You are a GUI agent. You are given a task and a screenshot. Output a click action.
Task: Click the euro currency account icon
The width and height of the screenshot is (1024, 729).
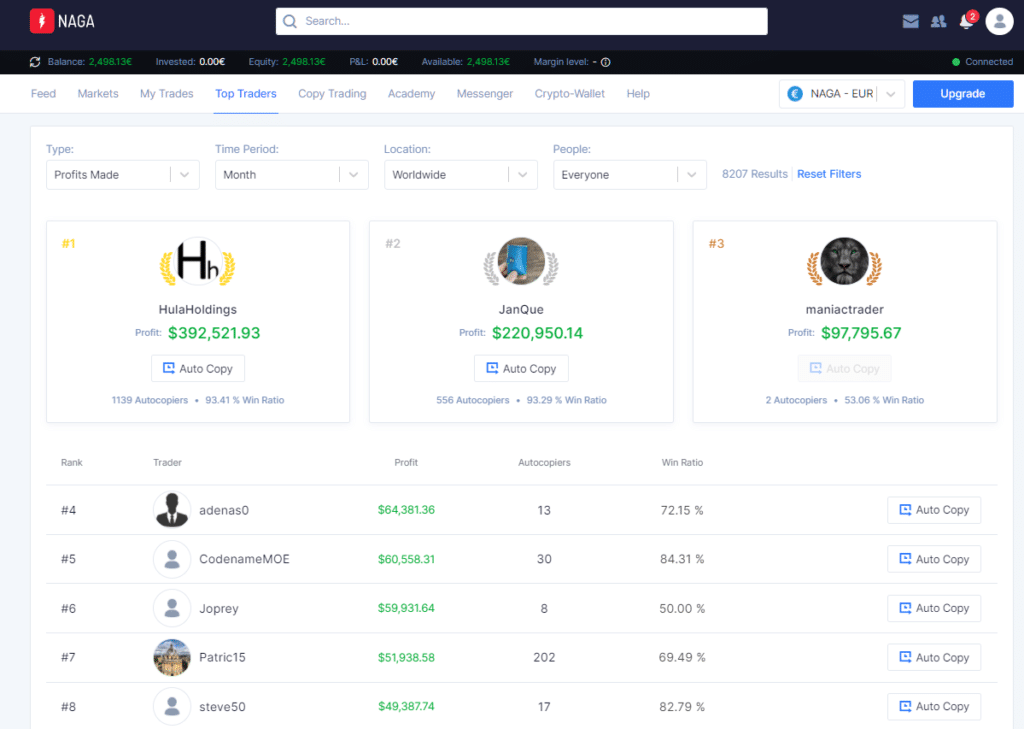click(x=795, y=93)
